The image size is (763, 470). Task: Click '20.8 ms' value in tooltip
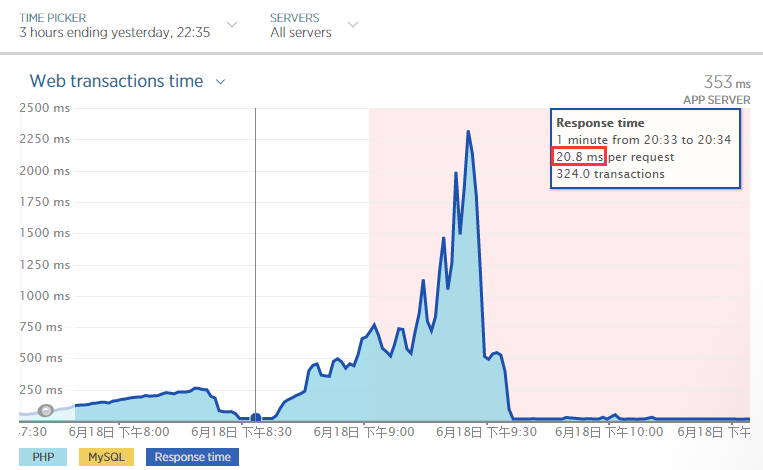point(579,157)
